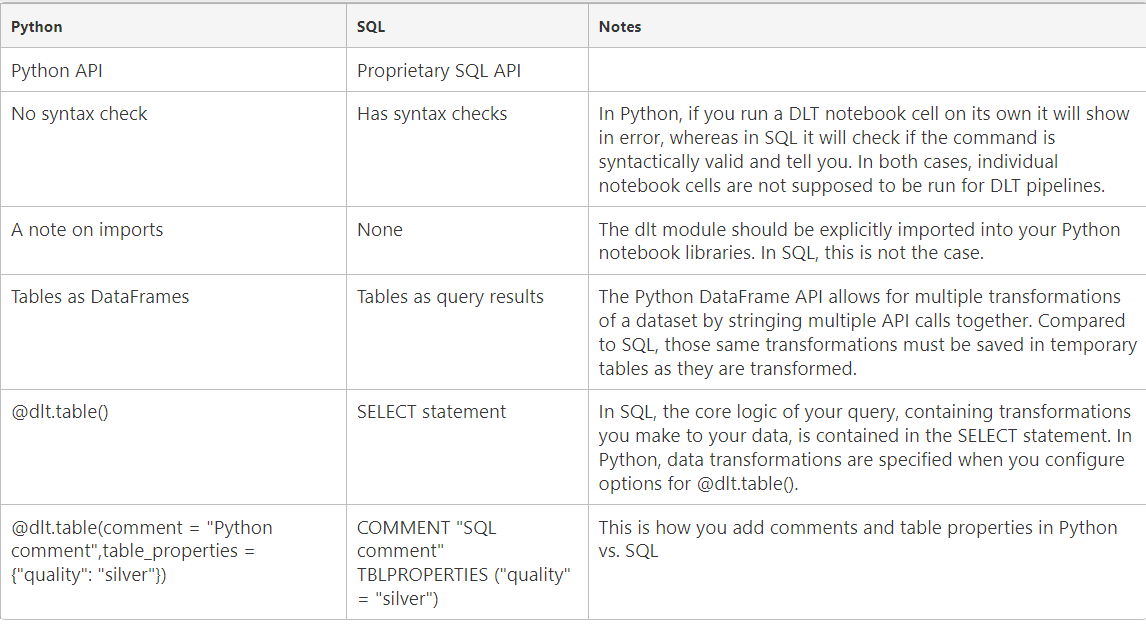The width and height of the screenshot is (1146, 626).
Task: Click the Python comment table_properties code cell
Action: tap(173, 562)
